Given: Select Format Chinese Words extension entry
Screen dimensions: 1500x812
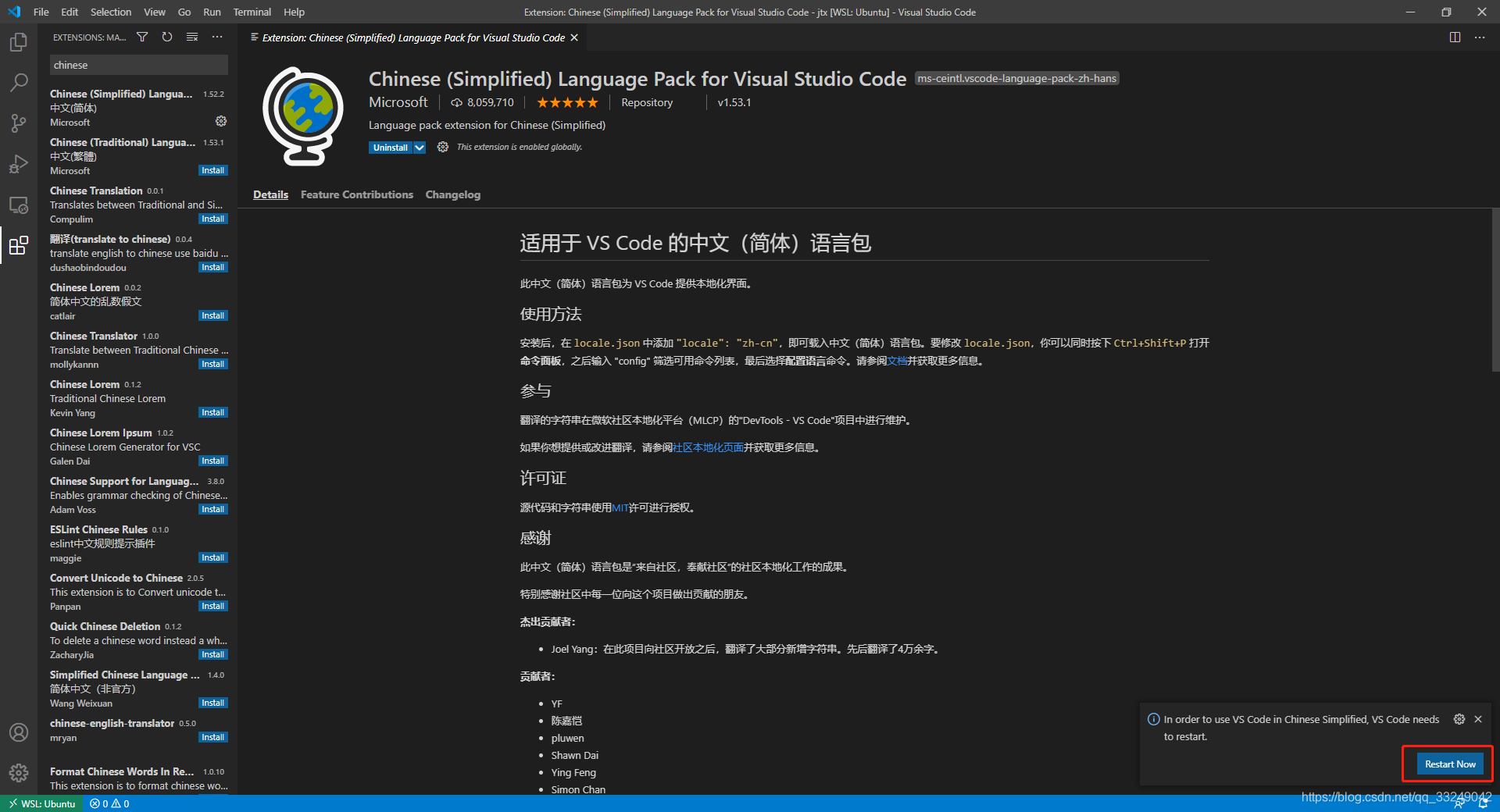Looking at the screenshot, I should pyautogui.click(x=139, y=778).
